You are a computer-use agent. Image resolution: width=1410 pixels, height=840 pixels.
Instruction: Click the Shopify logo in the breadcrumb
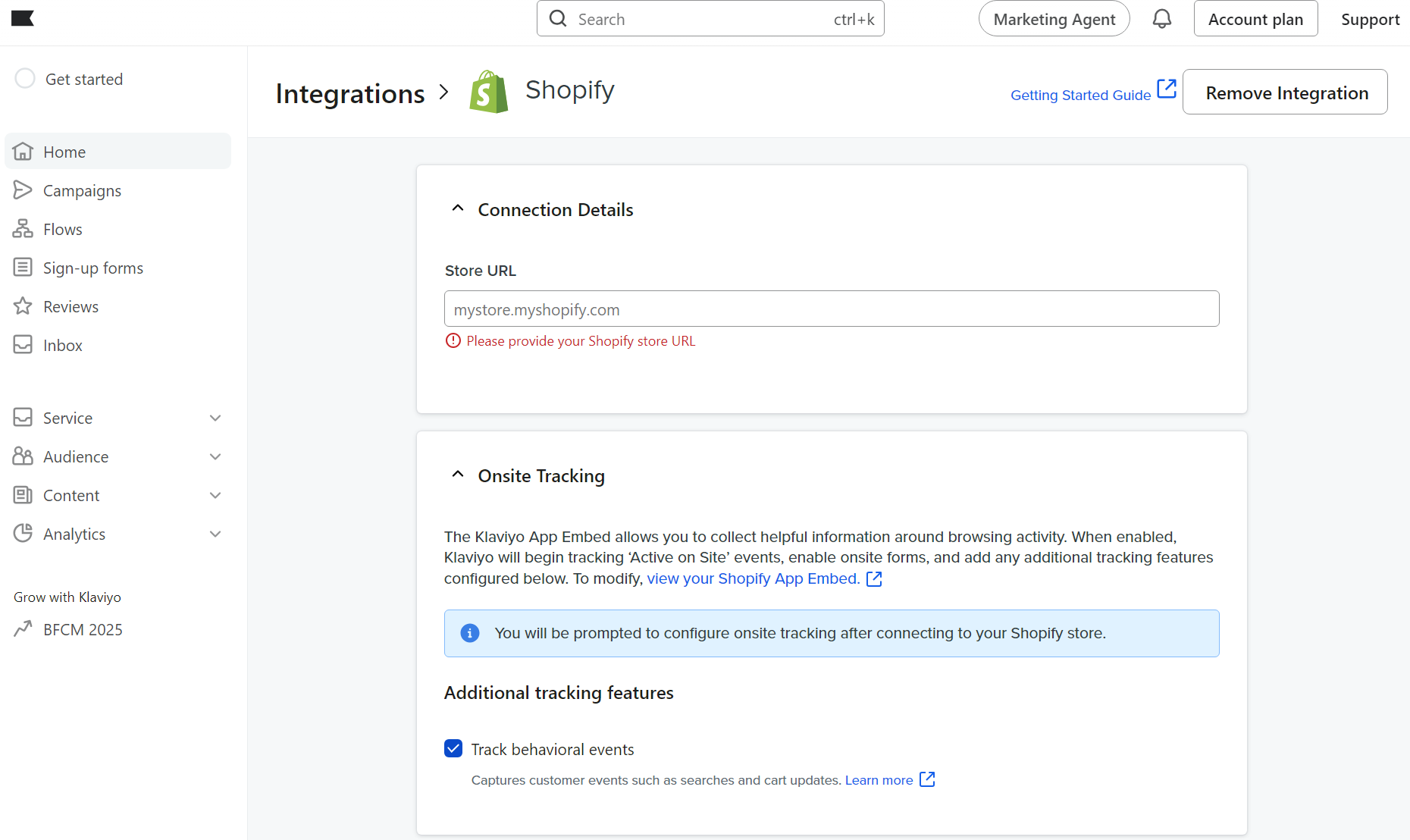click(488, 92)
